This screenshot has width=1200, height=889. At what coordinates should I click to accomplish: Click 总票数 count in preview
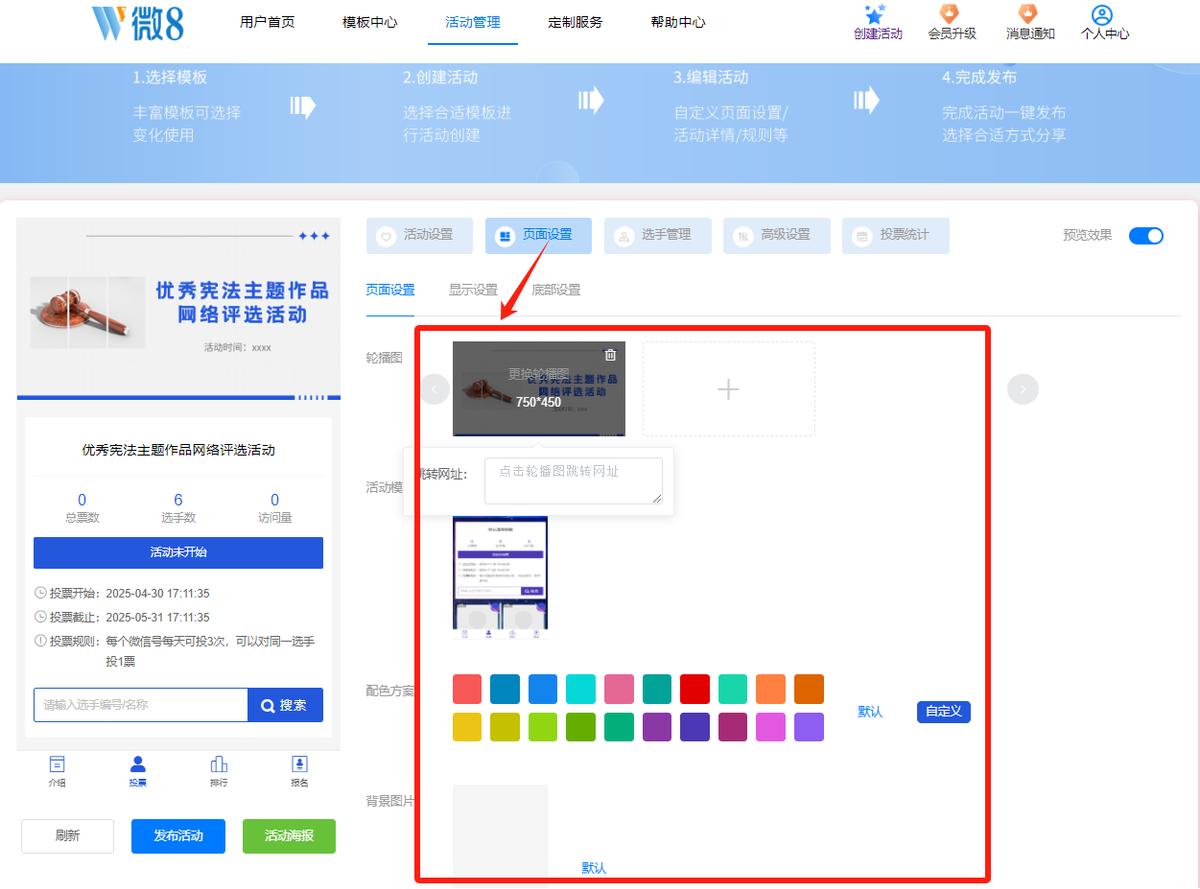82,508
